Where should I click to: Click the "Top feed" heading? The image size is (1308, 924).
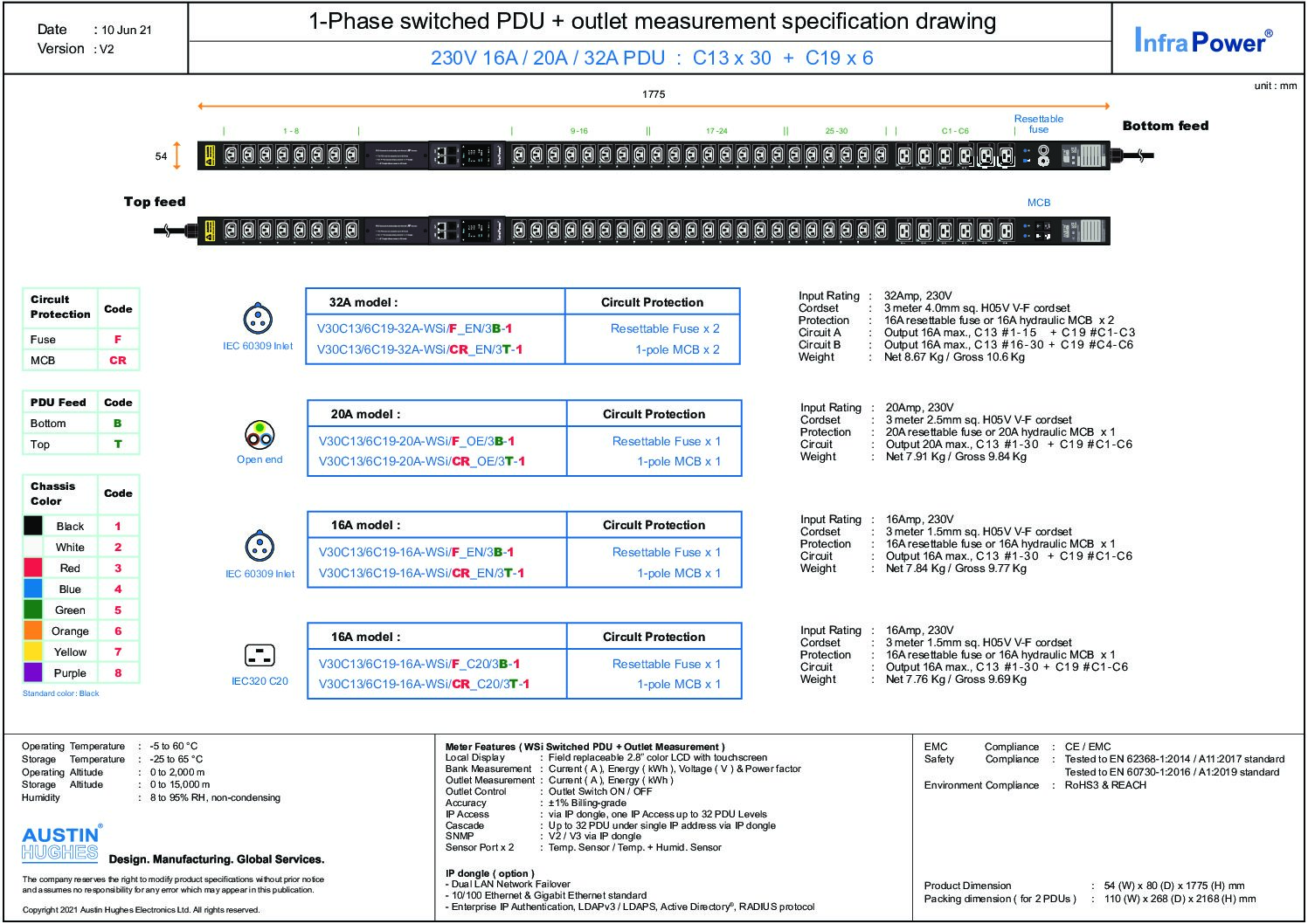tap(155, 202)
